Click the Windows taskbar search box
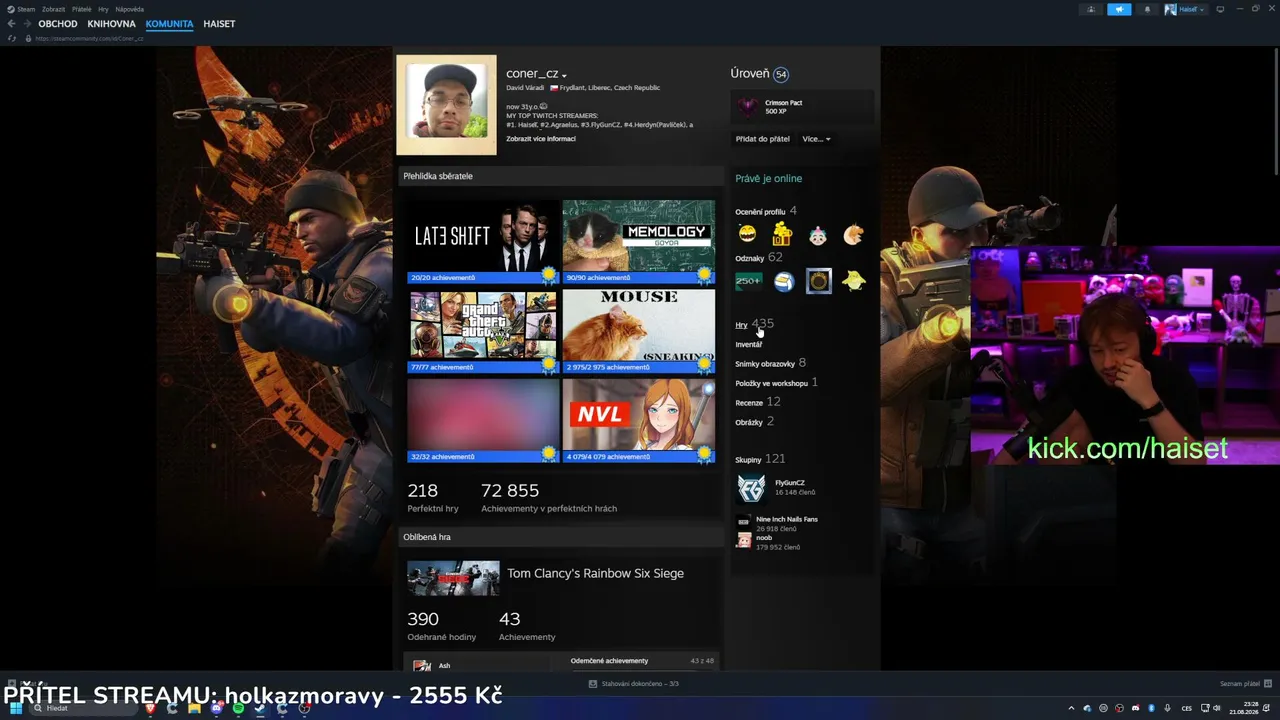The image size is (1280, 720). tap(83, 708)
